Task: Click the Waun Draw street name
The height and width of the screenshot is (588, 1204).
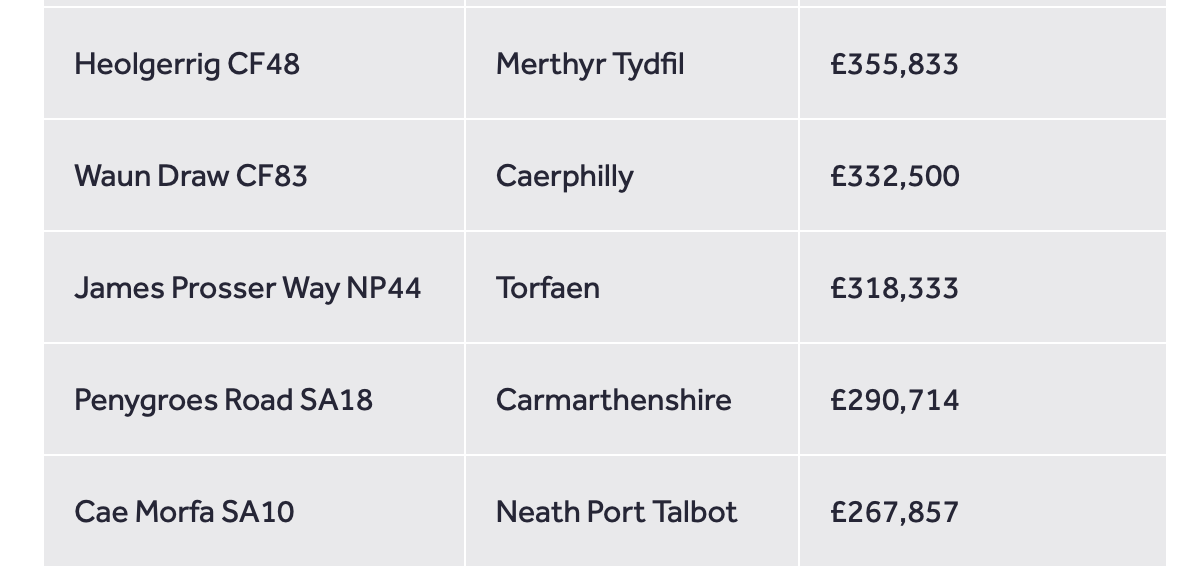Action: click(x=152, y=177)
